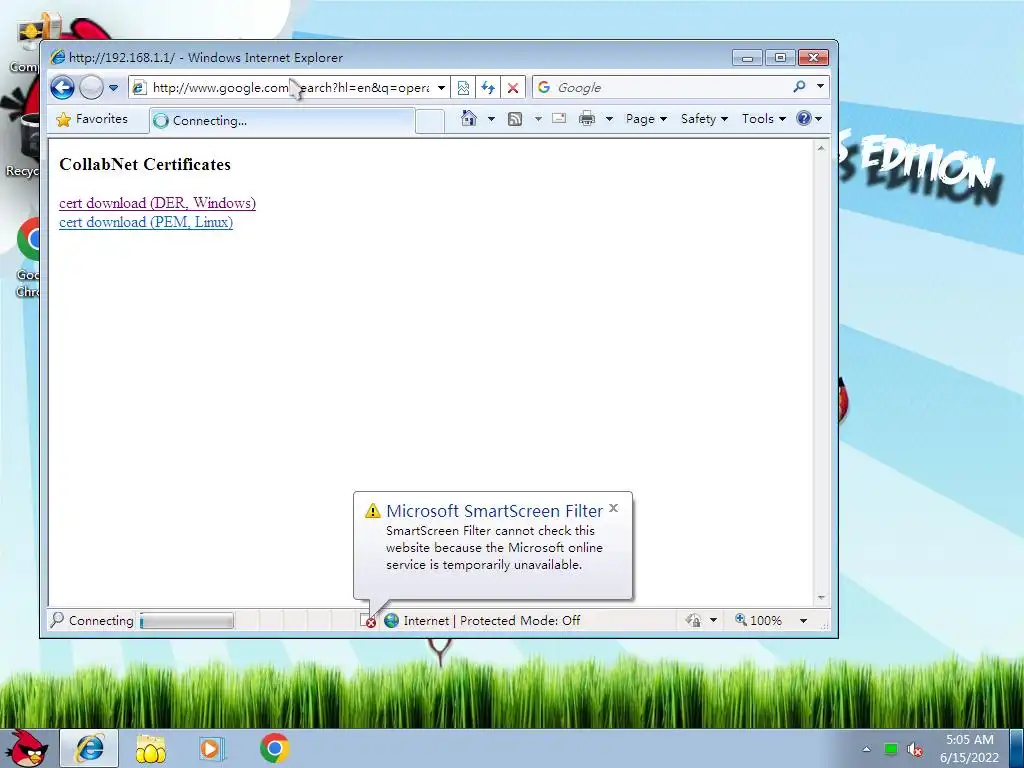Expand the zoom level dropdown arrow
Screen dimensions: 1024x768
click(803, 620)
